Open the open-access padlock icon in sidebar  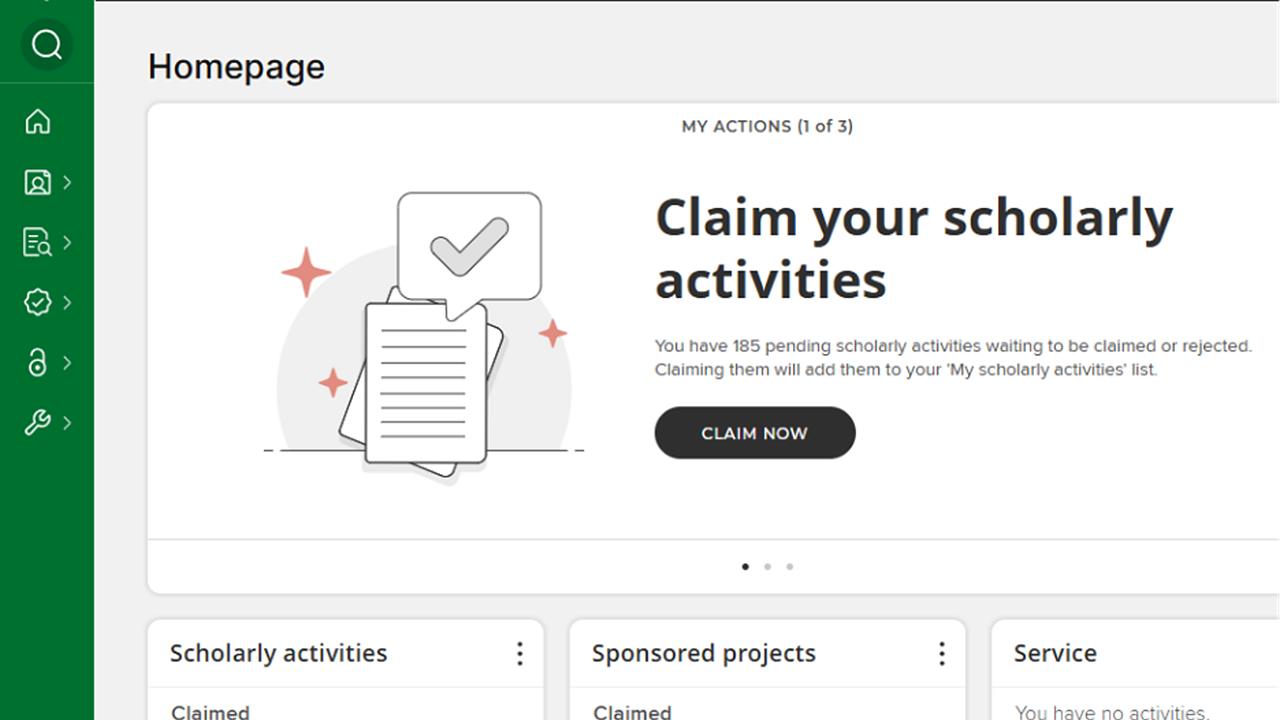point(38,363)
